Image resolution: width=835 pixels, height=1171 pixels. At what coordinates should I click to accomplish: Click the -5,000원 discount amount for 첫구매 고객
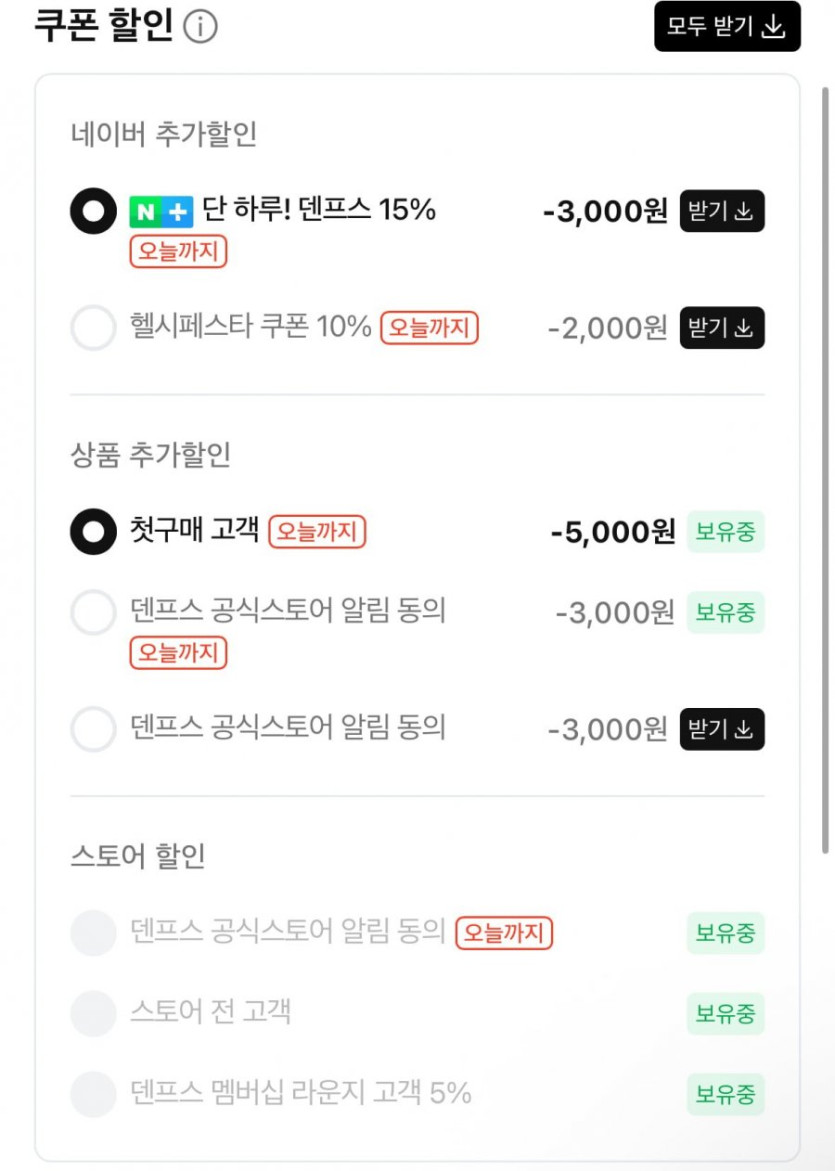pyautogui.click(x=612, y=532)
